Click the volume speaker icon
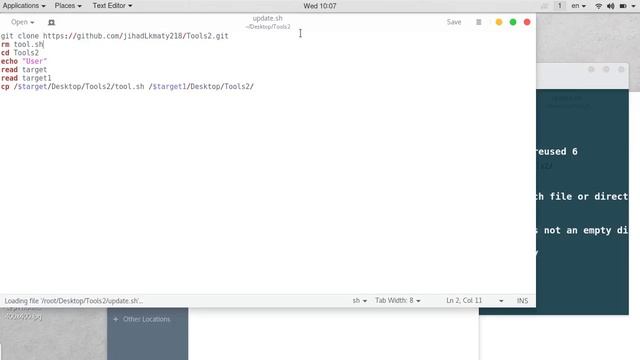 pos(611,6)
